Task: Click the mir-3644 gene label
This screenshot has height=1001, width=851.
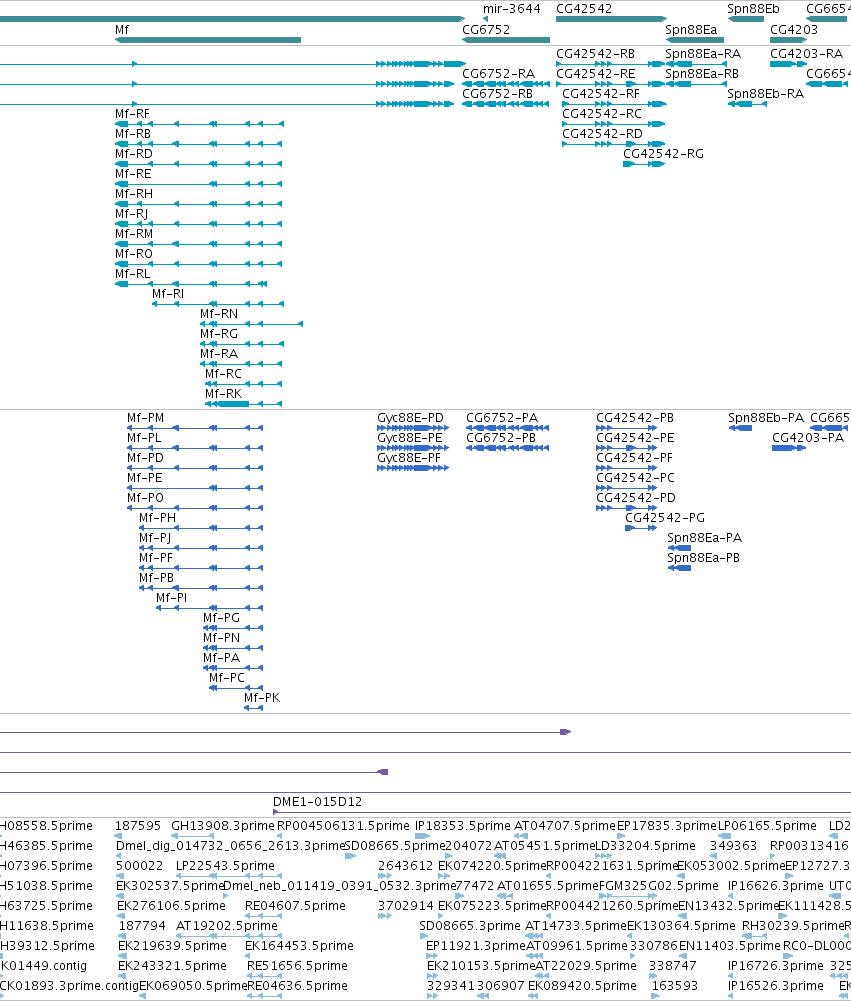Action: click(511, 8)
